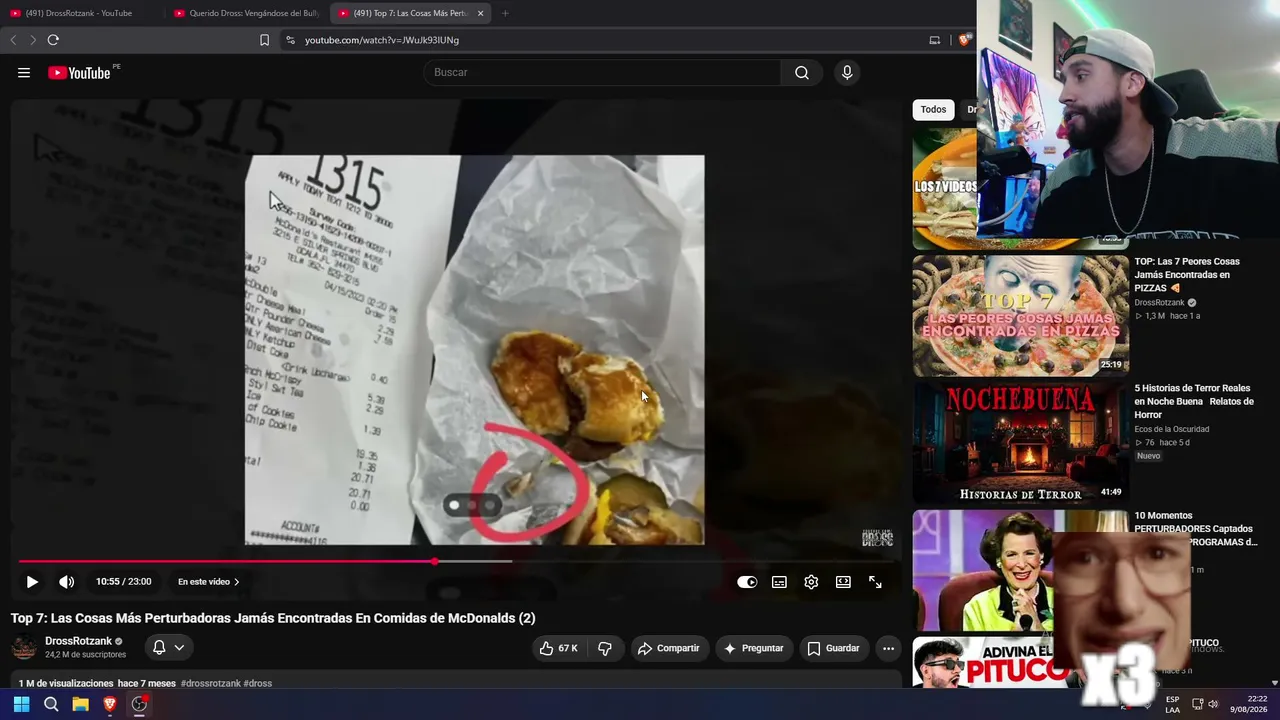Click the search magnifier button

[x=802, y=73]
